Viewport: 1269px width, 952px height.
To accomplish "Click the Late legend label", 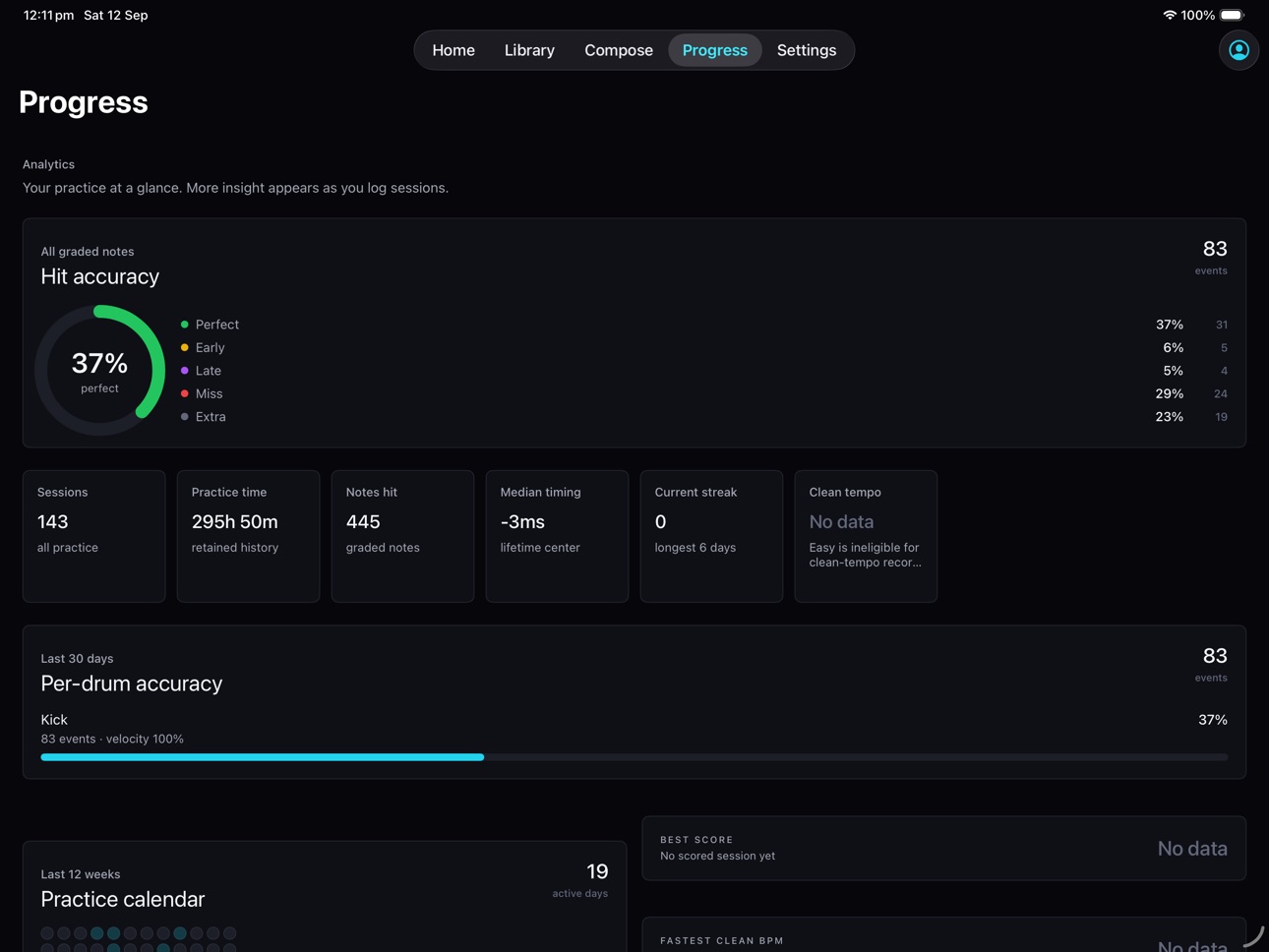I will (209, 371).
